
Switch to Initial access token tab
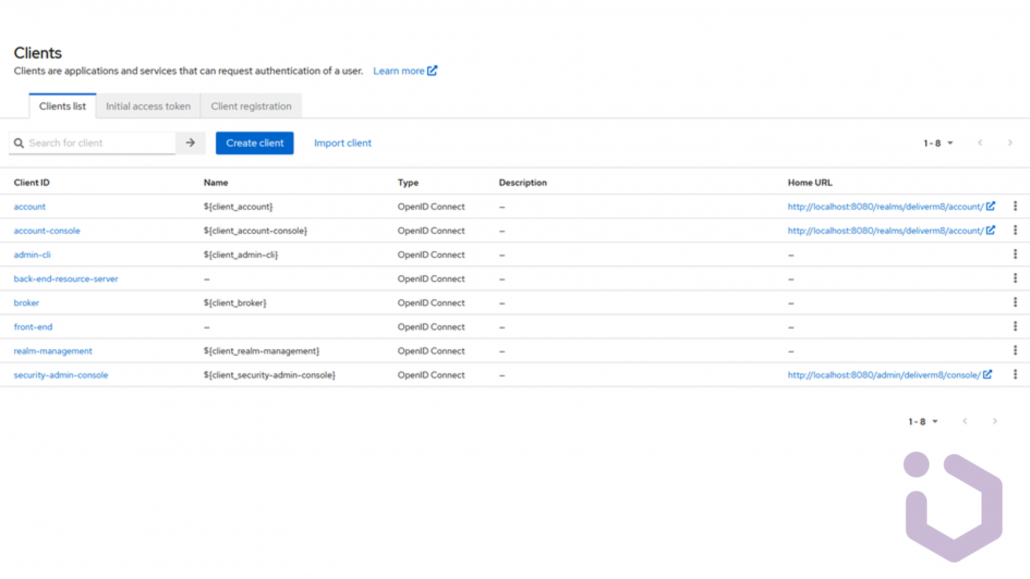[x=148, y=106]
